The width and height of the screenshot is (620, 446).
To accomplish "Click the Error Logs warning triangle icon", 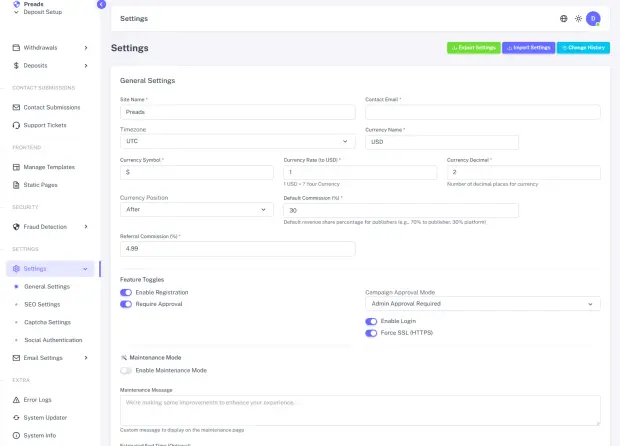I will pyautogui.click(x=16, y=400).
